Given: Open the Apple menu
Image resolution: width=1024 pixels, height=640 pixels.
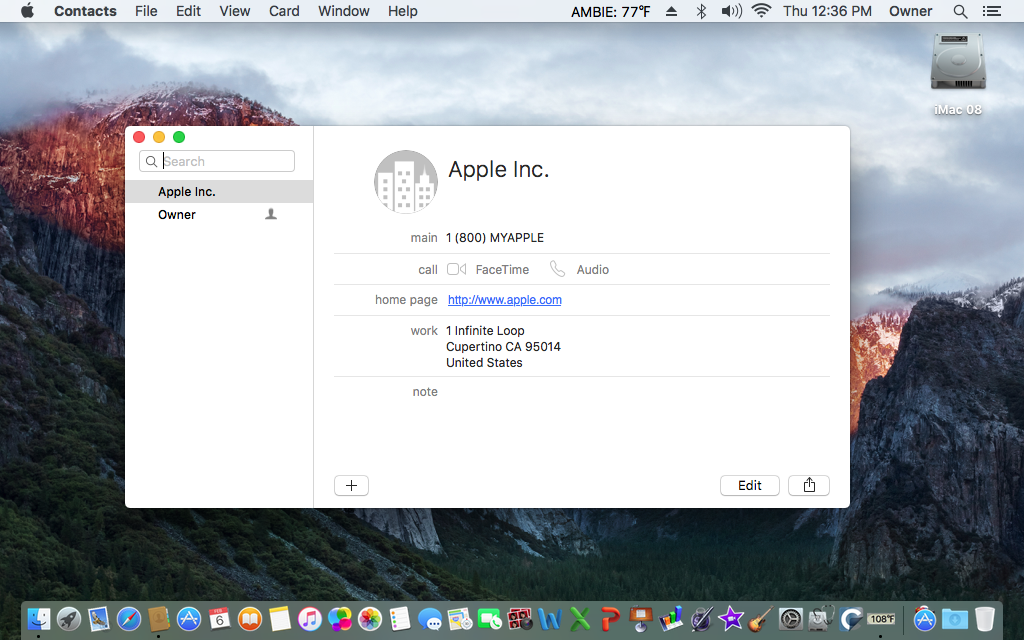Looking at the screenshot, I should coord(27,11).
